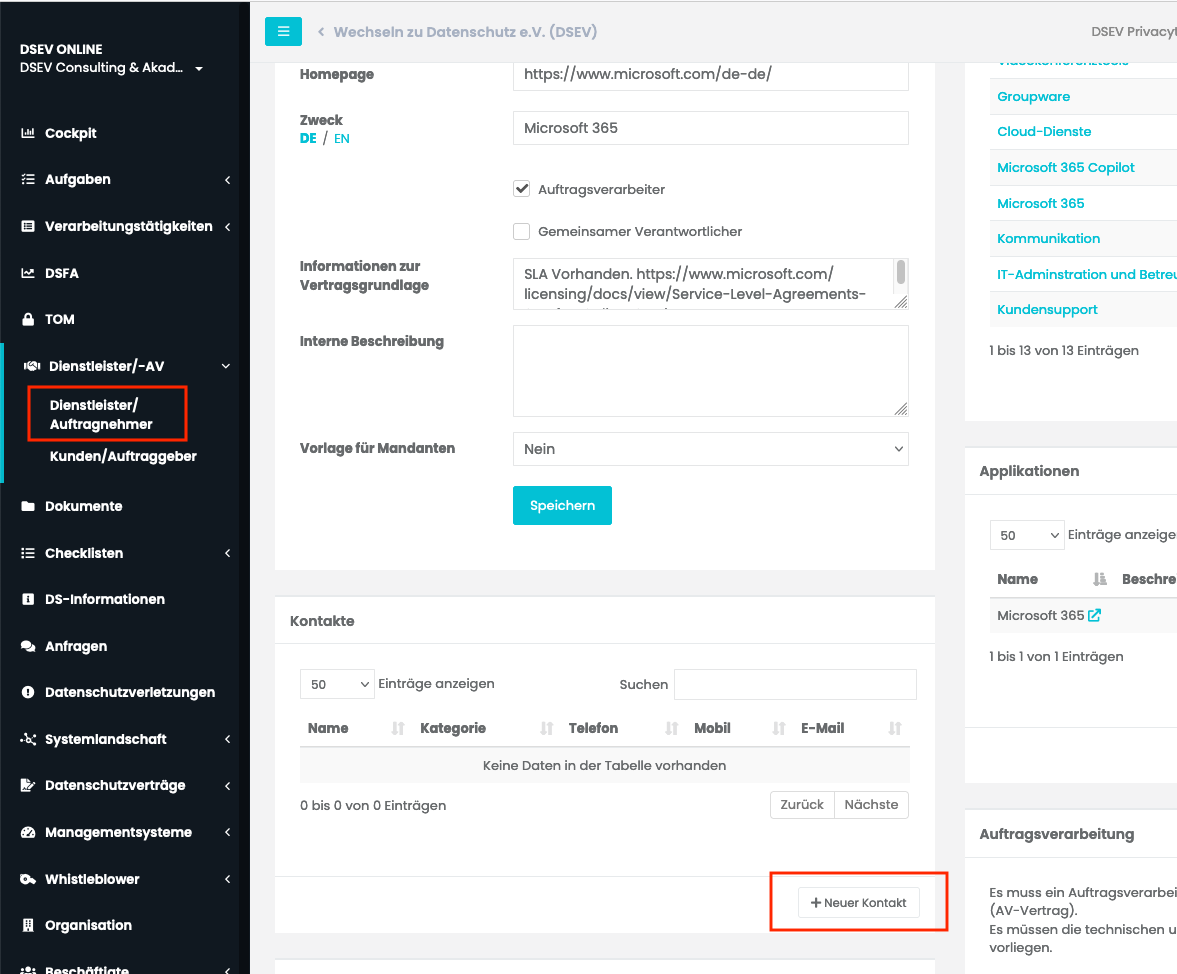
Task: Enable Gemeinsamer Verantwortlicher checkbox
Action: pyautogui.click(x=521, y=231)
